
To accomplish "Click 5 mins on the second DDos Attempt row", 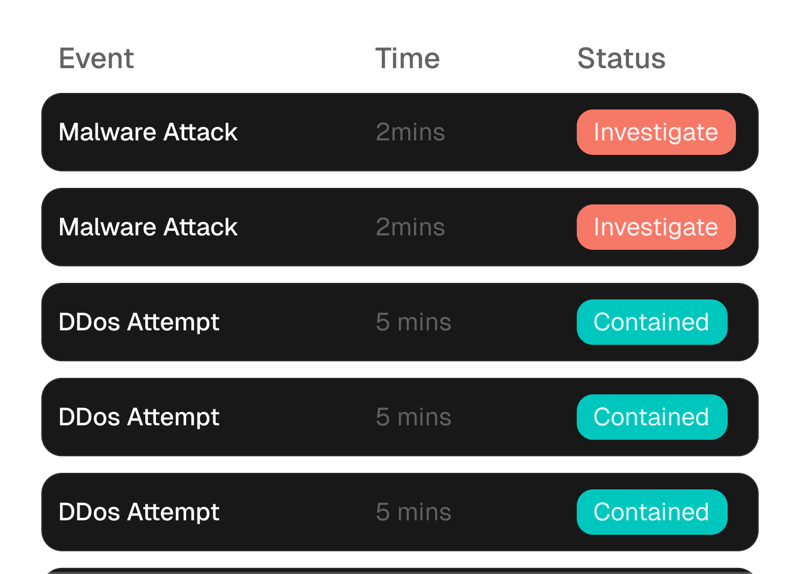I will [413, 417].
